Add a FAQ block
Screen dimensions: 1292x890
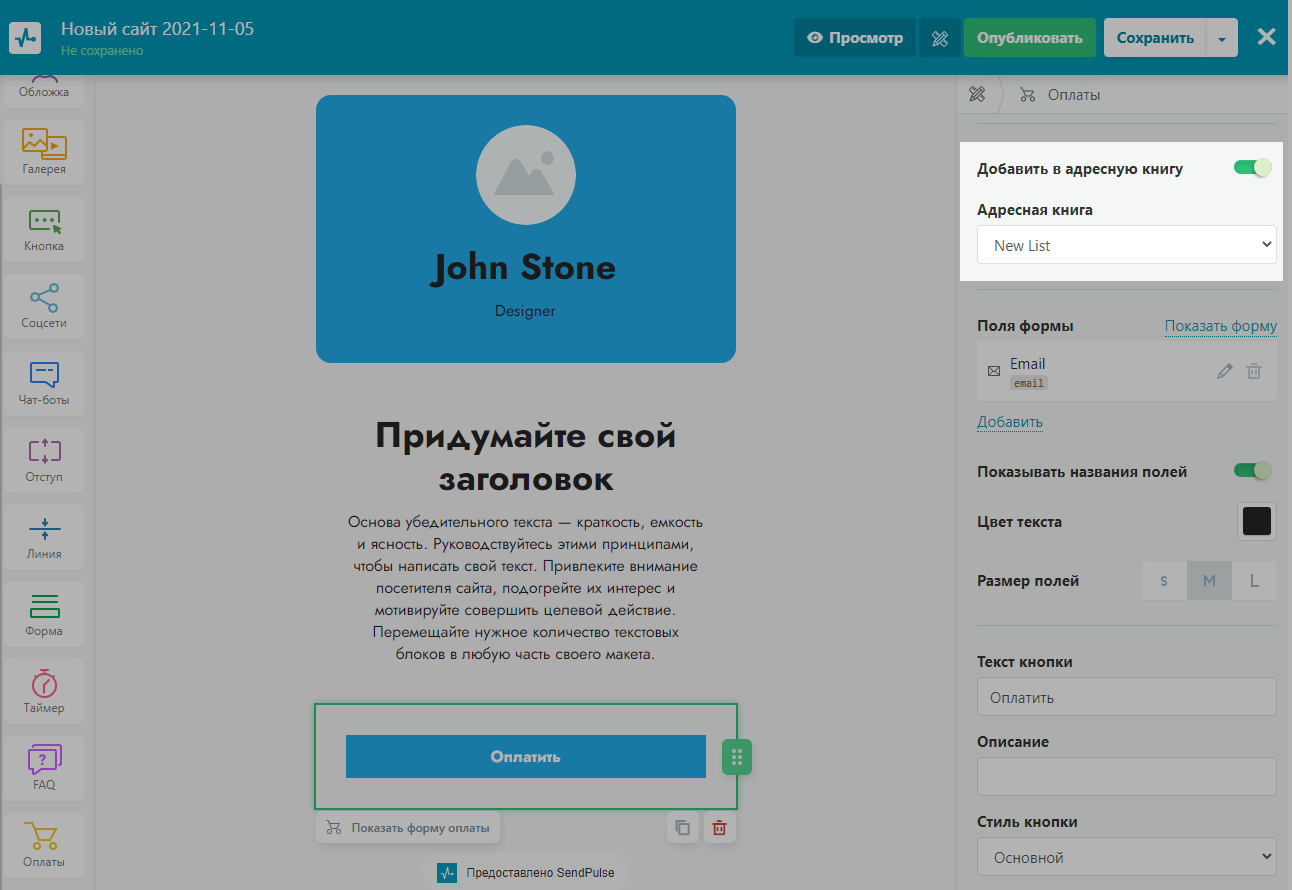[x=44, y=768]
